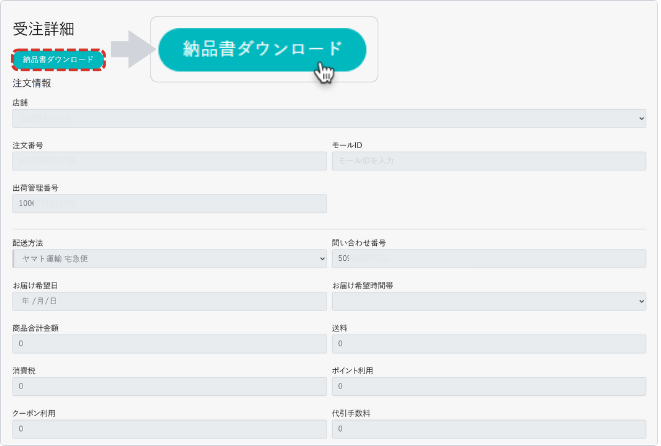Focus the ポイント利用 field
Viewport: 661px width, 446px height.
(488, 387)
